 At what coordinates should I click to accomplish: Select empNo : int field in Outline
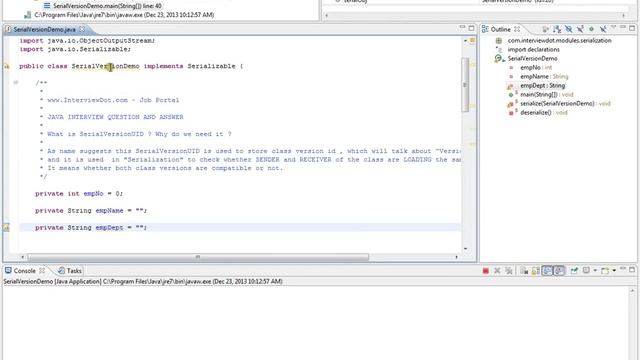(x=536, y=67)
